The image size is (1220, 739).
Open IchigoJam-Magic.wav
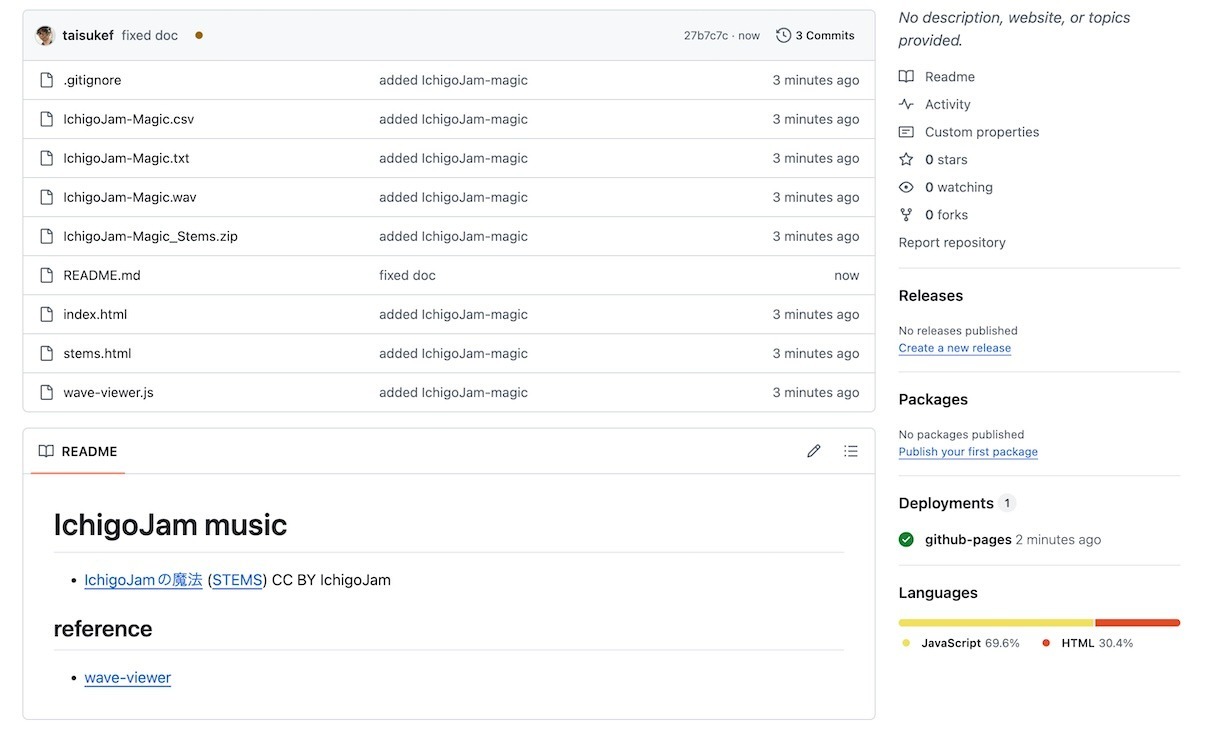coord(130,197)
